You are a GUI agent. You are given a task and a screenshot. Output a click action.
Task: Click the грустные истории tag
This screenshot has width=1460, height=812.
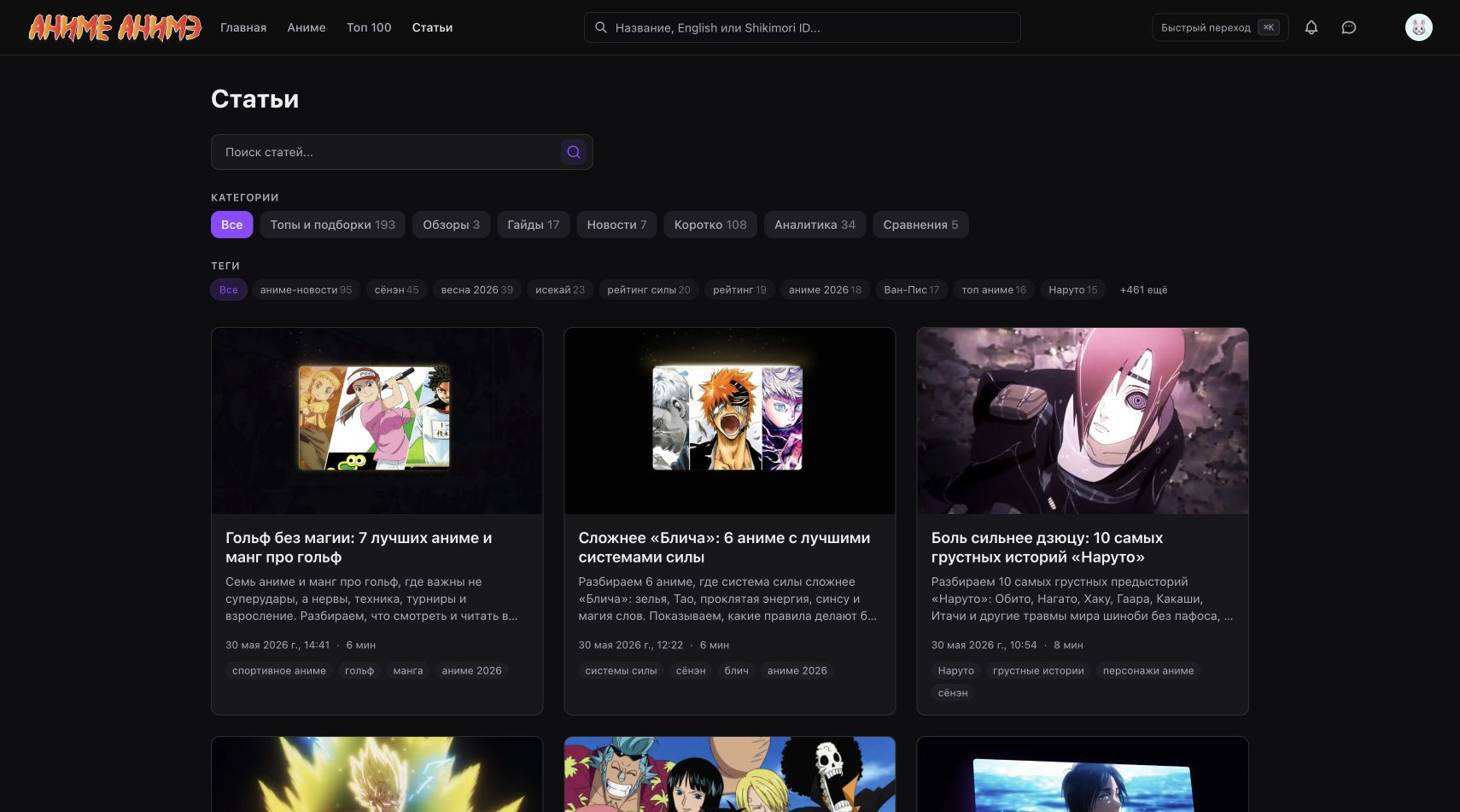(x=1038, y=670)
